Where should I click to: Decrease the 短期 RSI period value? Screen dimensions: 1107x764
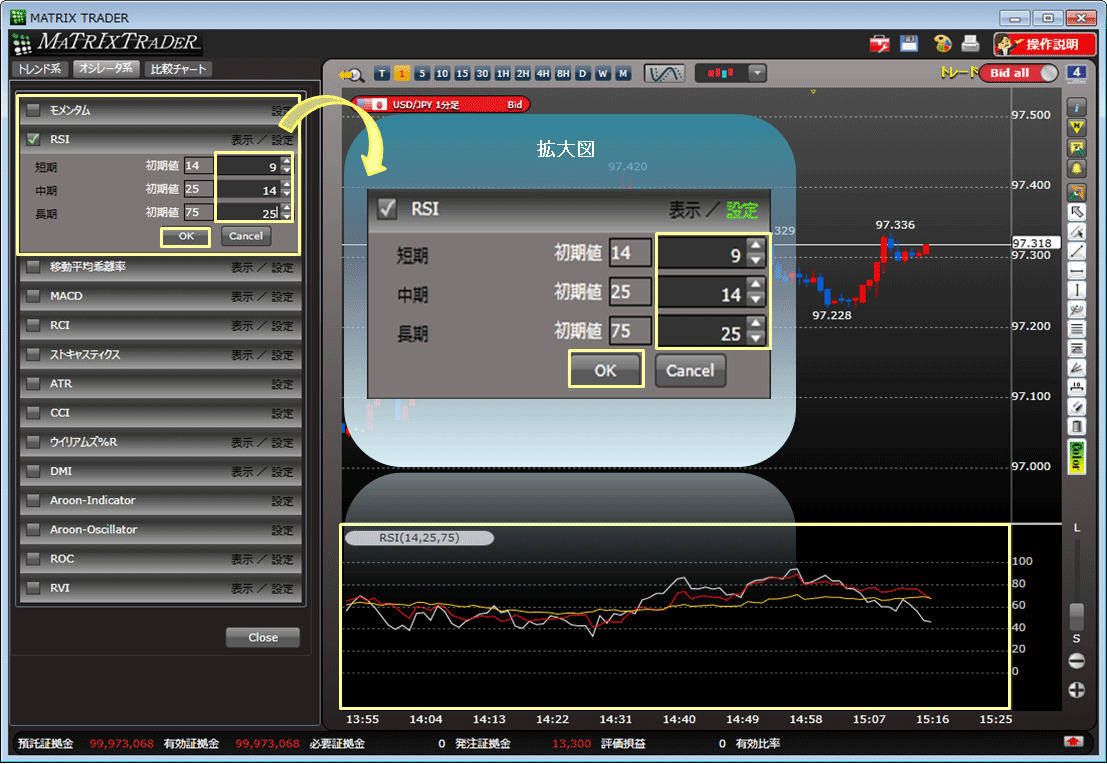[x=286, y=170]
